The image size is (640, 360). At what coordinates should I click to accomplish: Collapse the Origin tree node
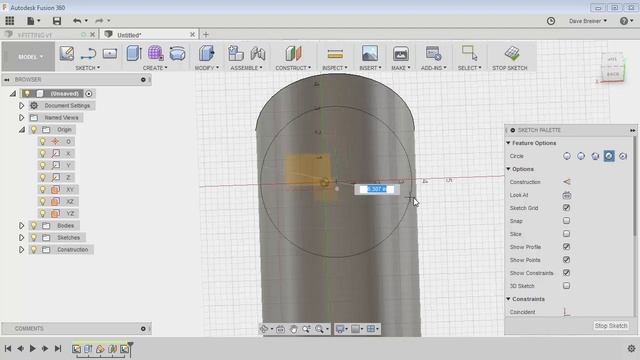(21, 129)
